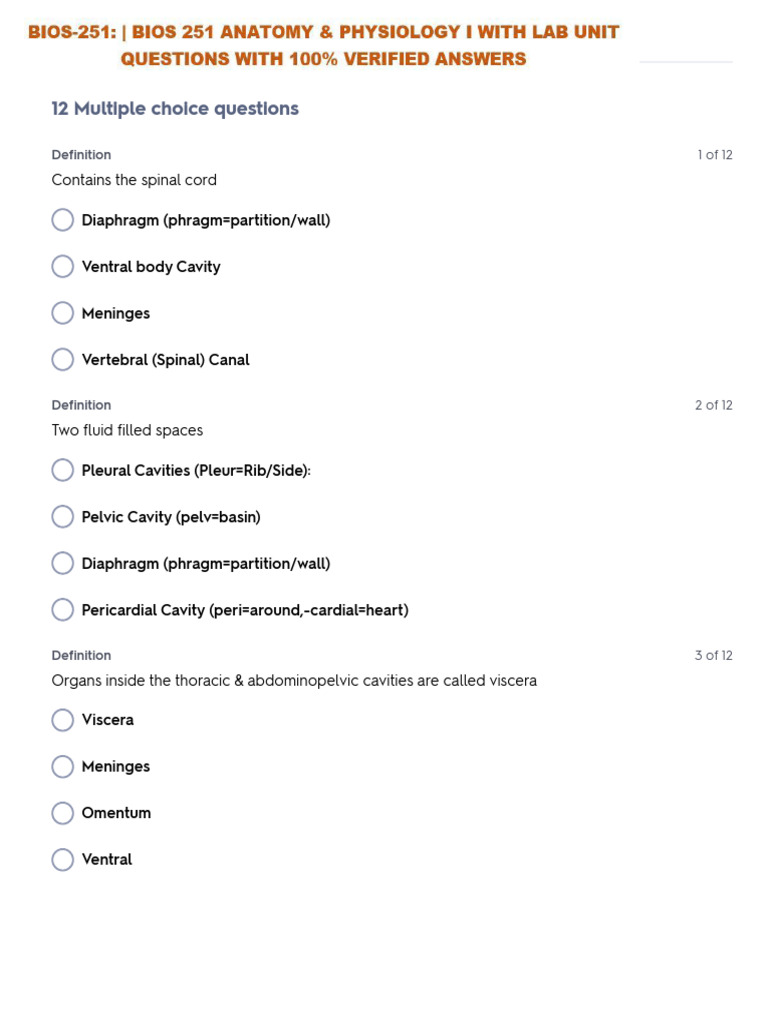
Task: Click the "Two fluid filled spaces" question text
Action: coord(127,430)
